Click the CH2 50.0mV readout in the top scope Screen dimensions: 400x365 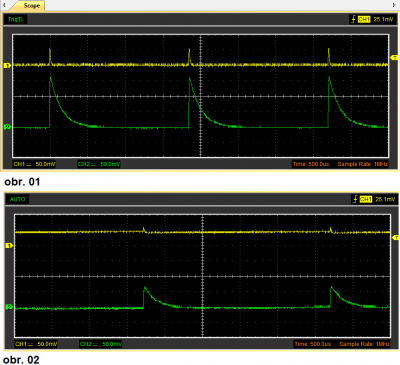pos(99,164)
